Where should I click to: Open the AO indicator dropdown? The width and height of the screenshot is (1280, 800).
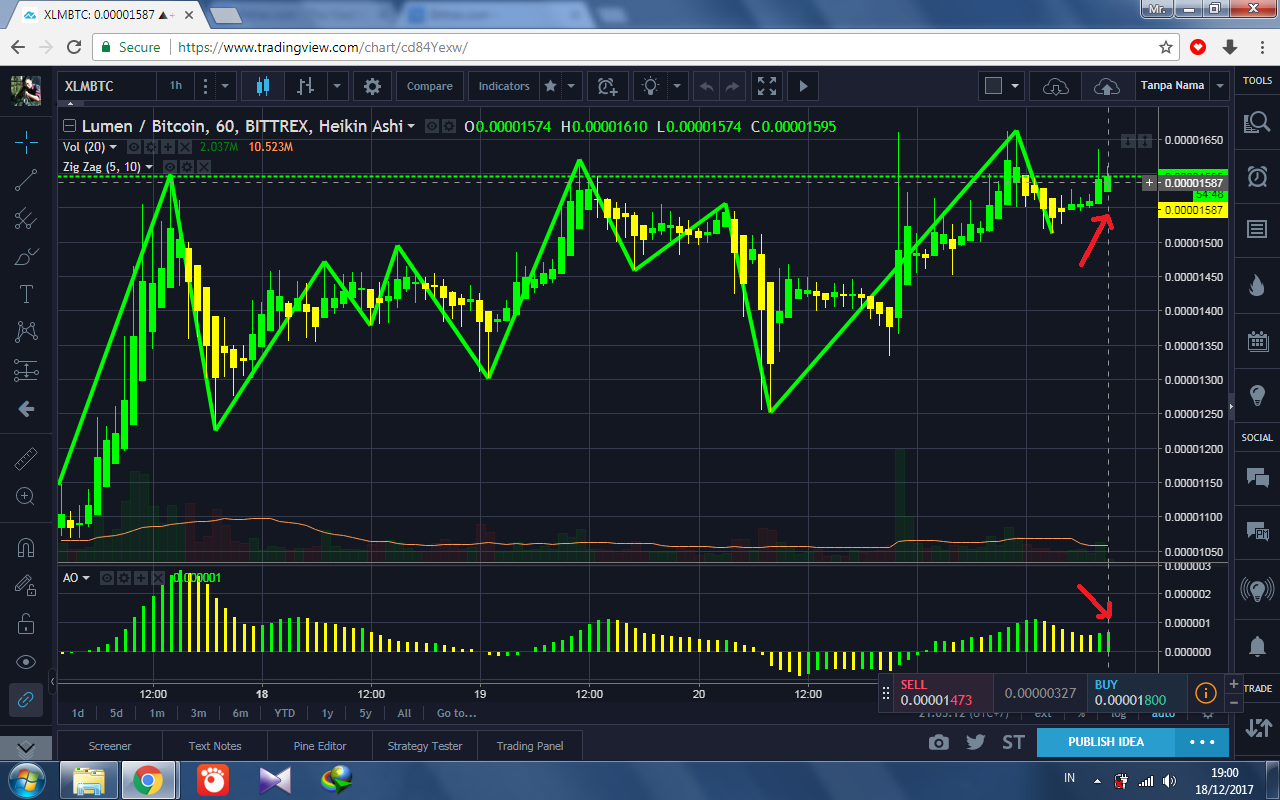pyautogui.click(x=86, y=578)
